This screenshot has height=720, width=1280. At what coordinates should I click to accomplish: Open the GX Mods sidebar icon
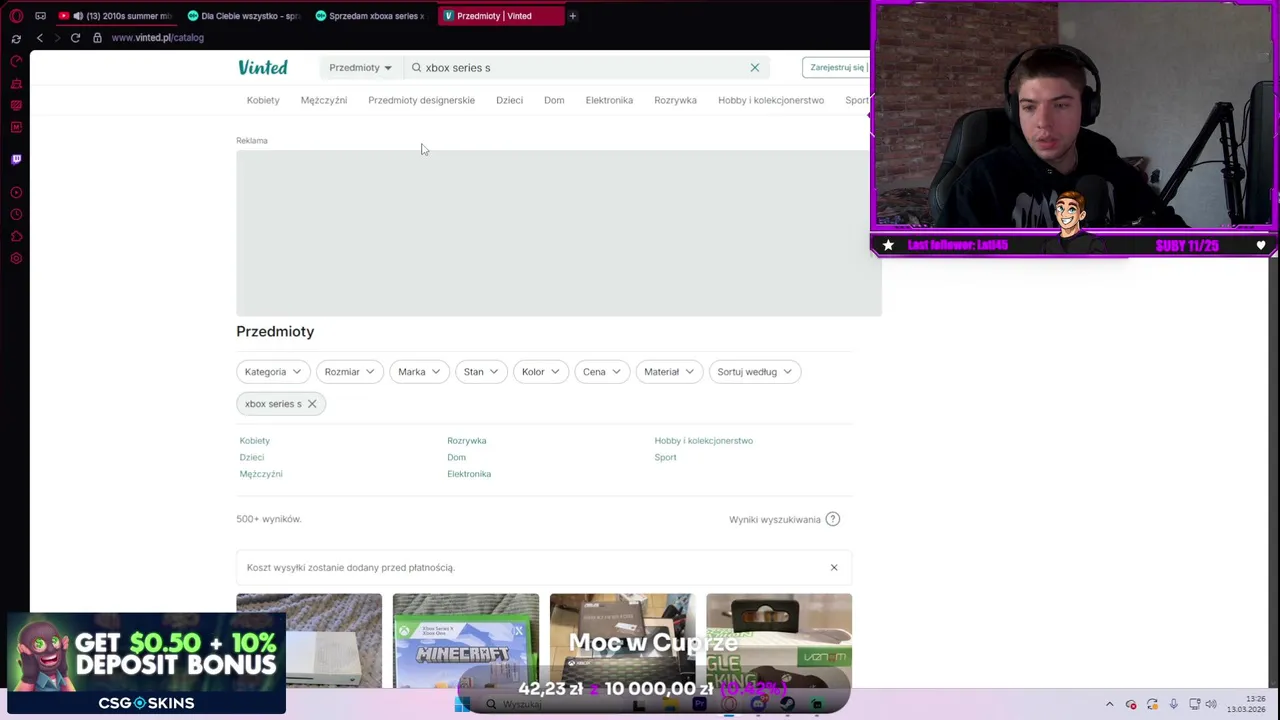tap(16, 127)
